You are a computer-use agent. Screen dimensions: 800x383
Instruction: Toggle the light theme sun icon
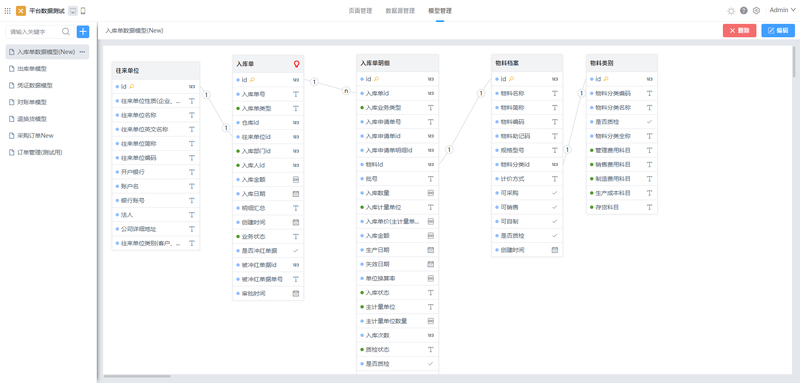tap(731, 11)
